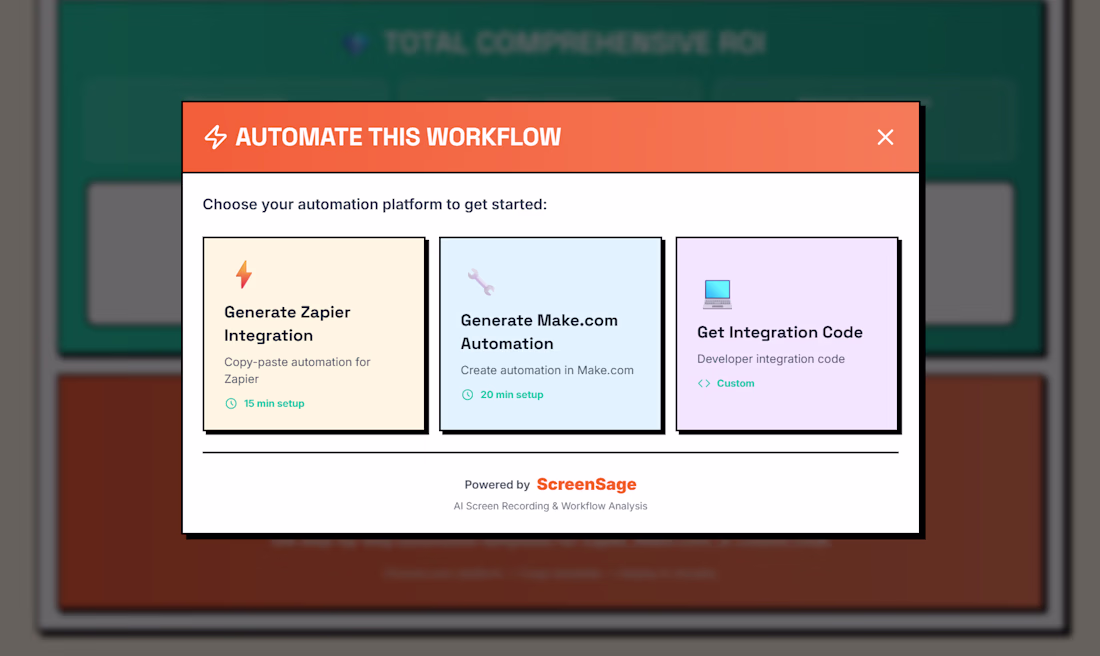Choose Generate Make.com Automation heading
1100x656 pixels.
click(x=539, y=332)
